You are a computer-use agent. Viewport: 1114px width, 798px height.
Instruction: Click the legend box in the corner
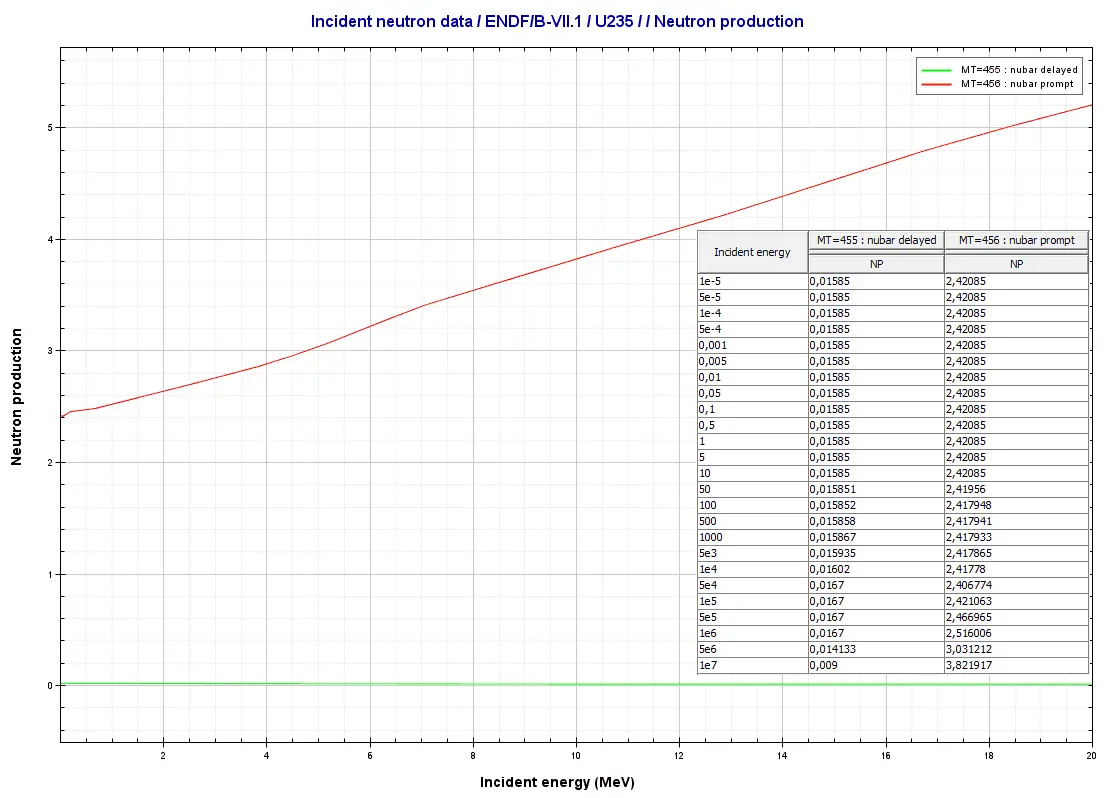click(x=998, y=77)
